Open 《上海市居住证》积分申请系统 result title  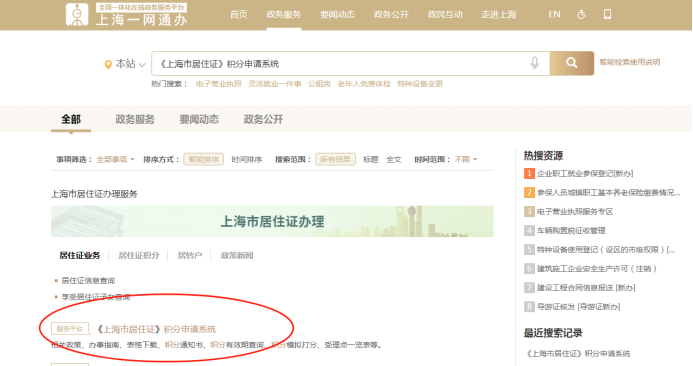(x=156, y=329)
